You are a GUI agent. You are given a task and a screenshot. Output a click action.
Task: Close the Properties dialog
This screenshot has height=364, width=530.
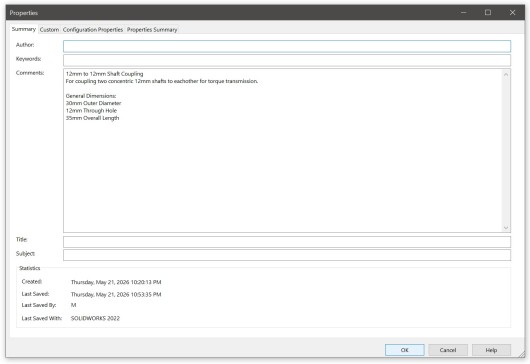point(512,13)
